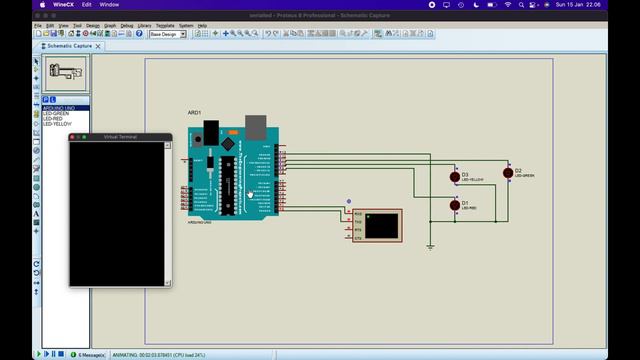Image resolution: width=640 pixels, height=360 pixels.
Task: Click the binoculars Search and Tag icon
Action: (x=388, y=34)
